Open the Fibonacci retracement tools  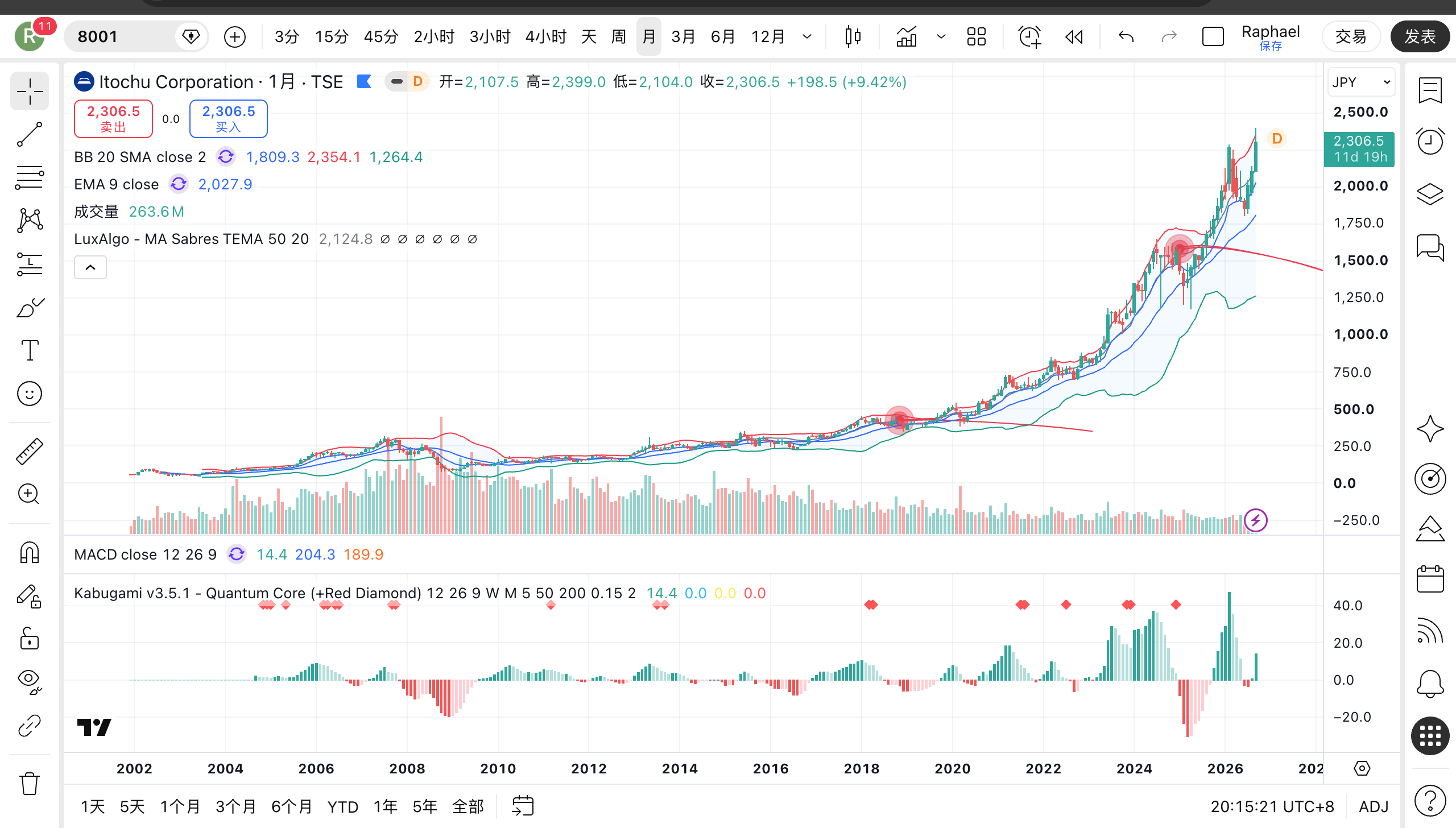point(30,178)
